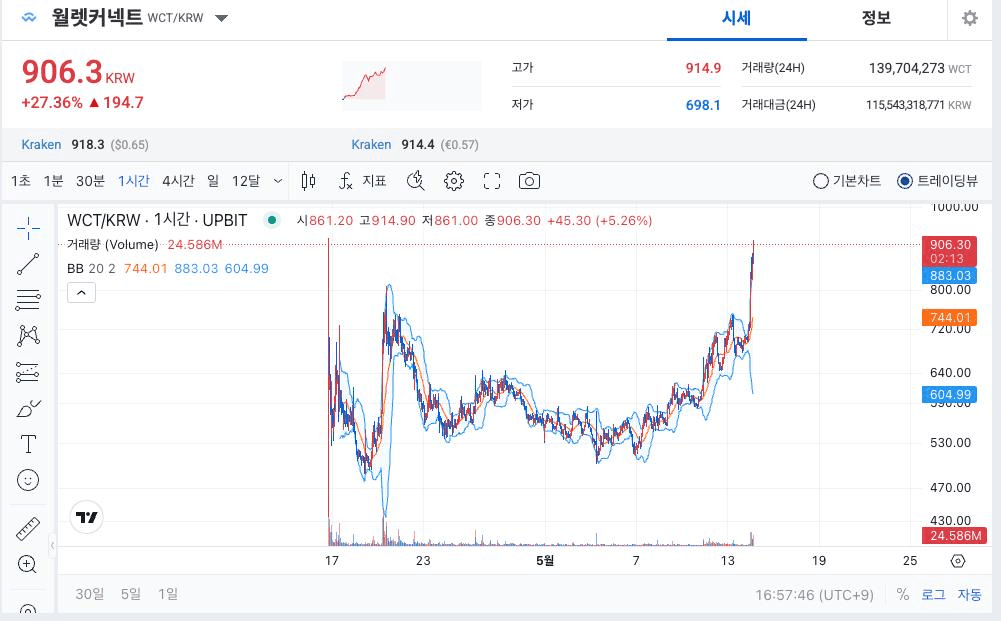Select the 30분 interval
Image resolution: width=1001 pixels, height=621 pixels.
pos(90,181)
